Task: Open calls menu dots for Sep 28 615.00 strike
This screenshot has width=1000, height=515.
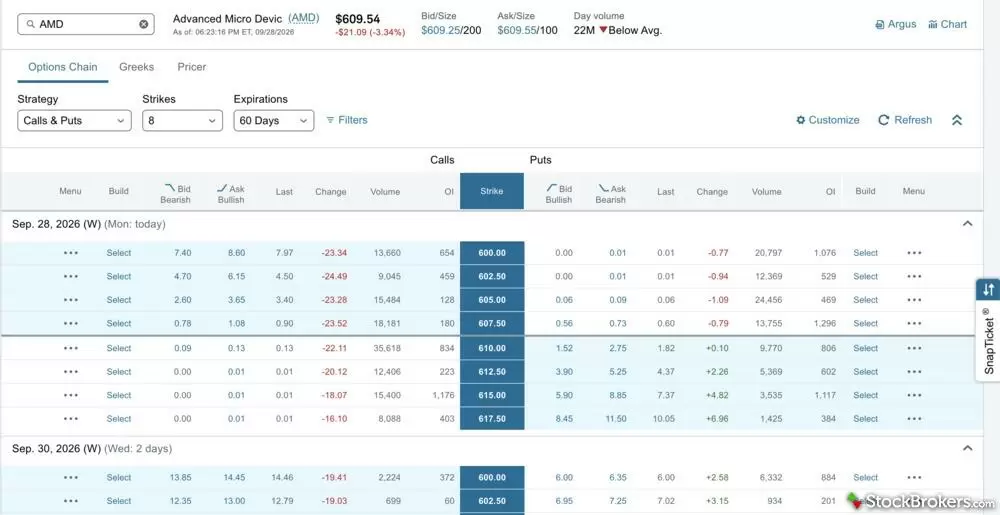Action: click(71, 396)
